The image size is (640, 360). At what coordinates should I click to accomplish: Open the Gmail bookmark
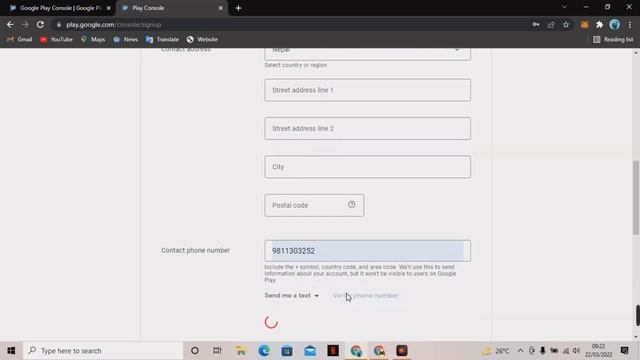pyautogui.click(x=20, y=40)
